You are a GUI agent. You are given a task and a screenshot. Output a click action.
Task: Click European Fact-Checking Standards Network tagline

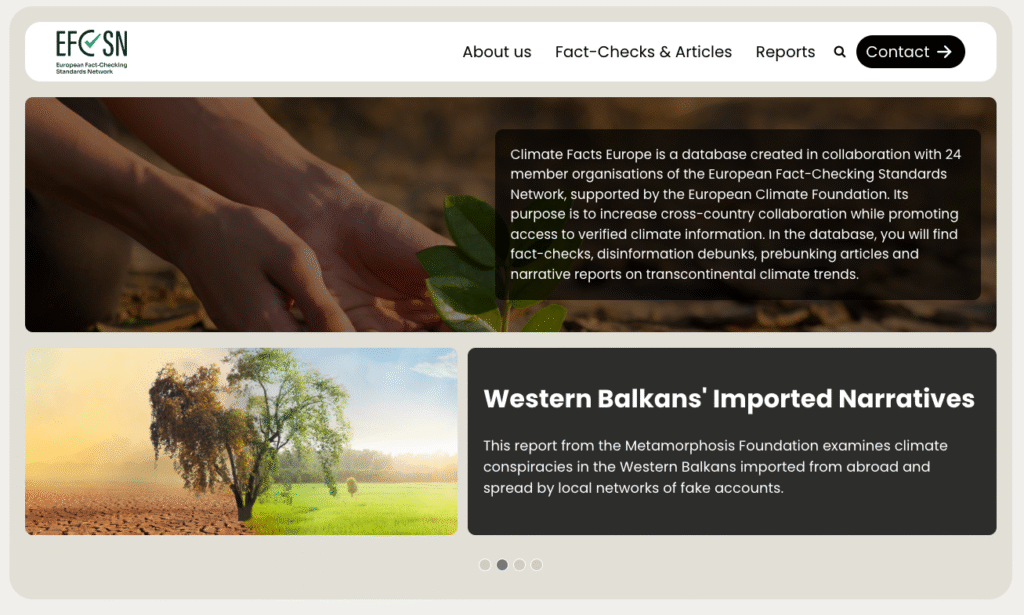point(91,68)
